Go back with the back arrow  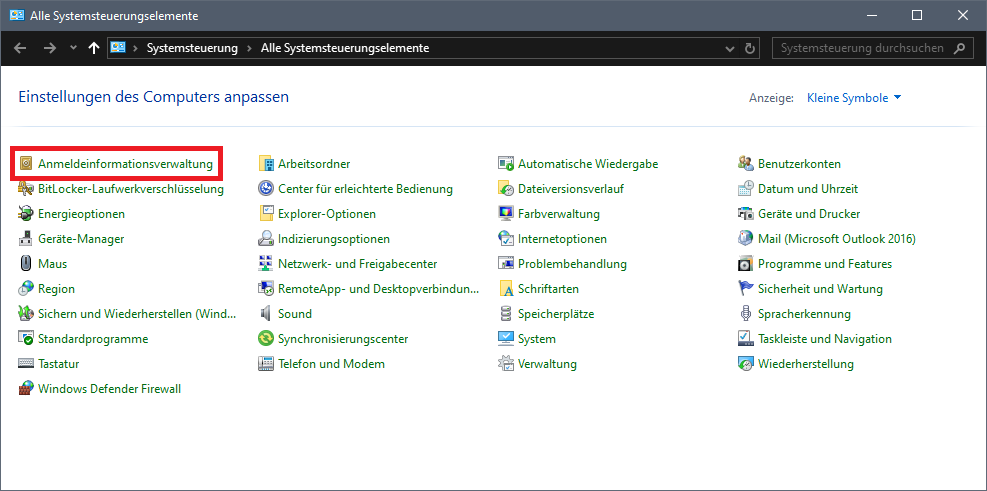[x=20, y=48]
